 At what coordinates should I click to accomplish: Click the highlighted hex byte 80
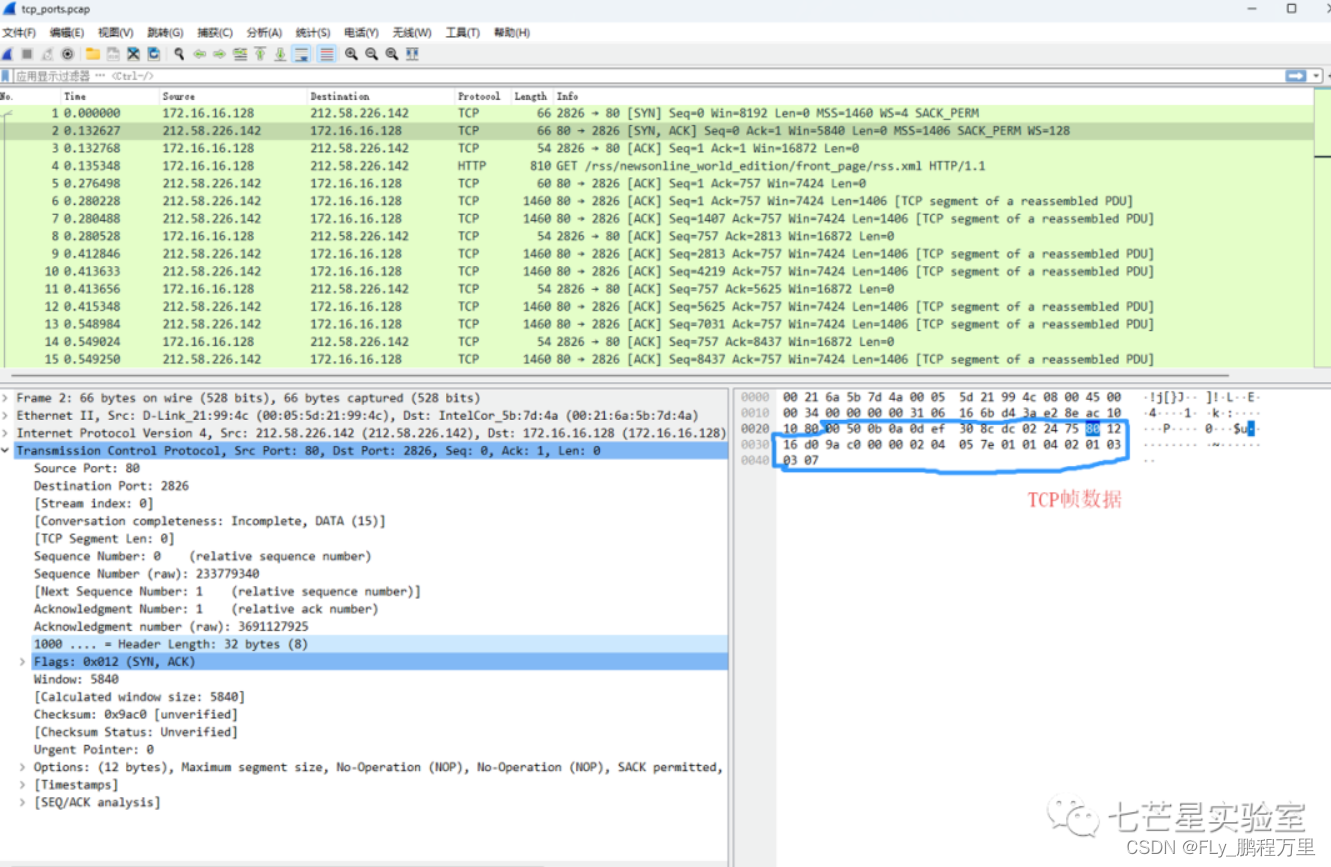(1093, 429)
